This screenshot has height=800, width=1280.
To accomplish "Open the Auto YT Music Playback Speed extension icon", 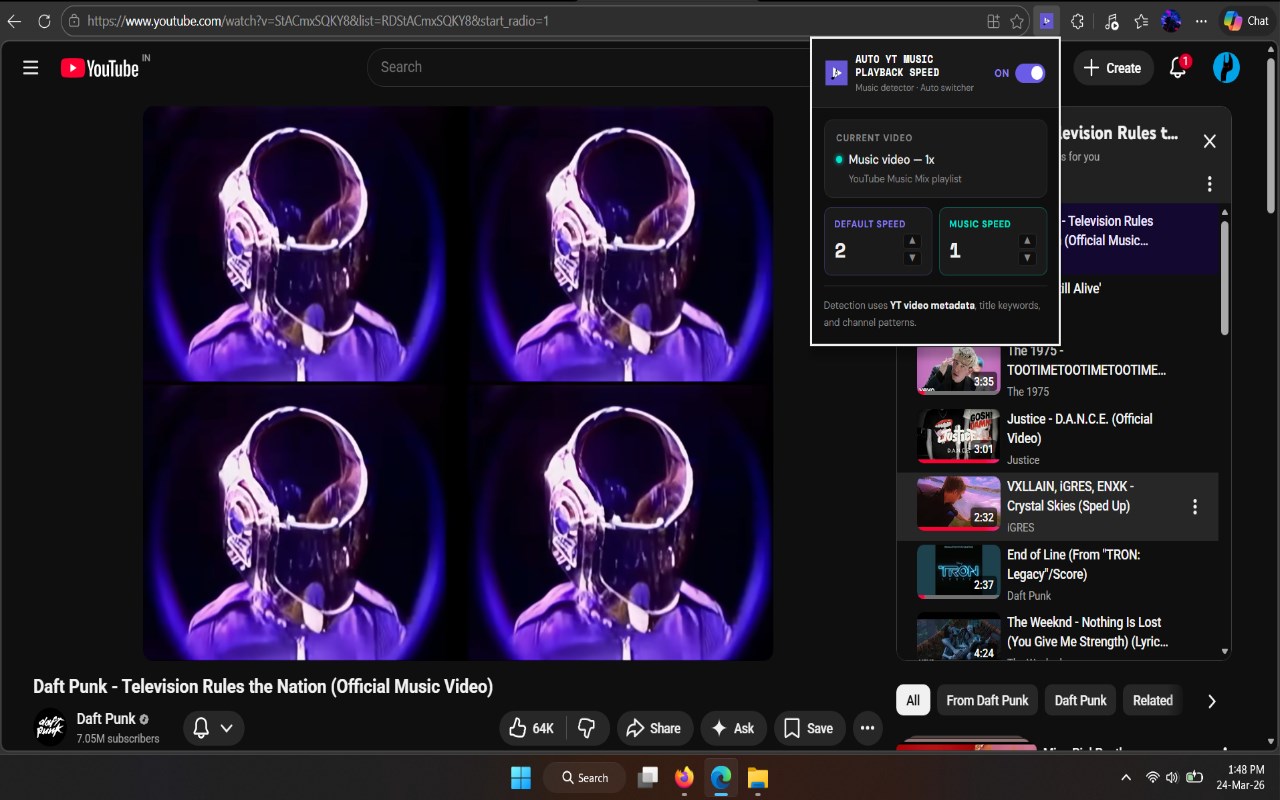I will (1046, 21).
